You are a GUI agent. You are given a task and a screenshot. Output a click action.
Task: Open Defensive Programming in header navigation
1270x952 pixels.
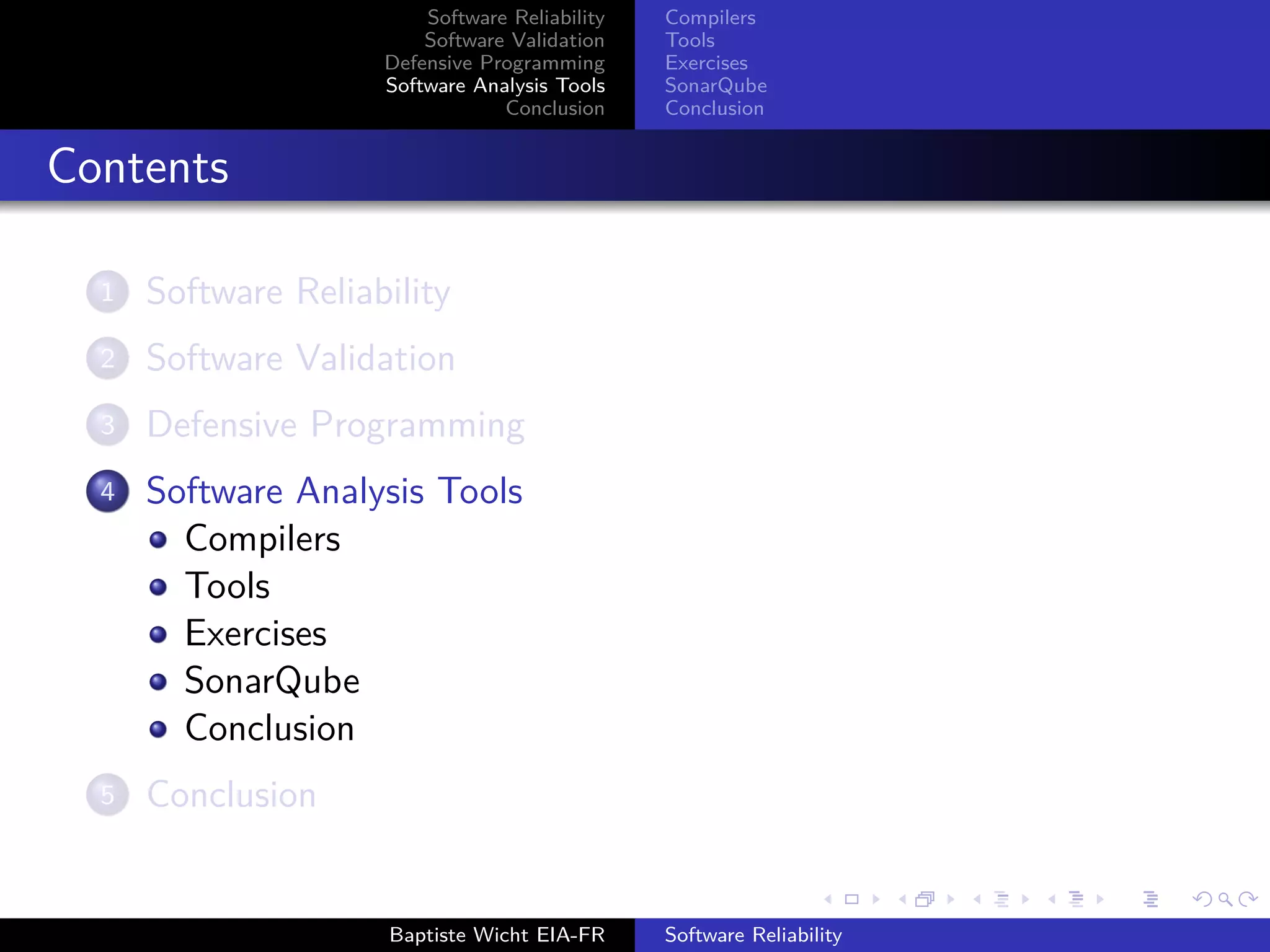point(495,63)
